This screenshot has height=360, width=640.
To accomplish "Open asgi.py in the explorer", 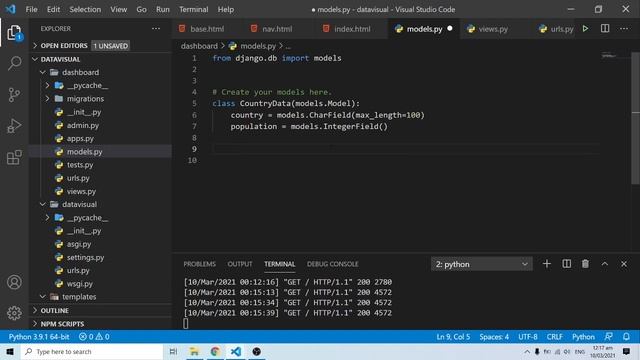I will click(x=79, y=244).
